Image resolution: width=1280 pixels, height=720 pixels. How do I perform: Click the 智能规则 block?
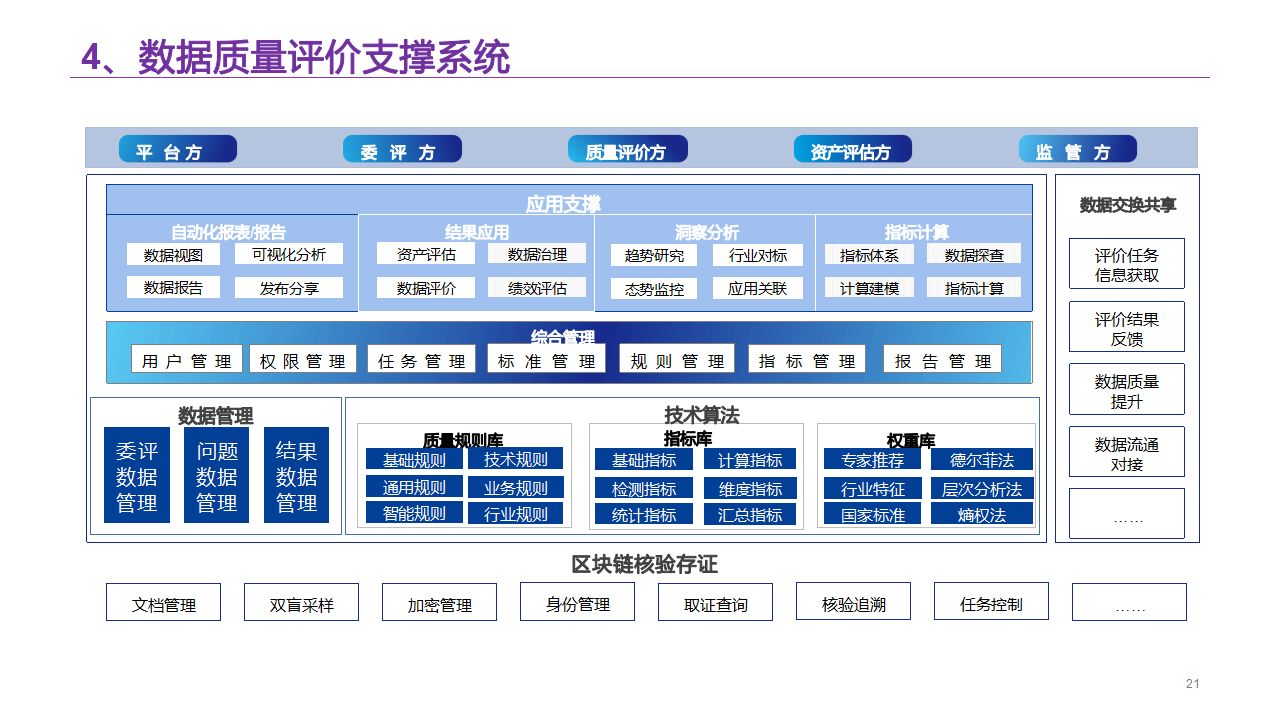click(x=414, y=513)
